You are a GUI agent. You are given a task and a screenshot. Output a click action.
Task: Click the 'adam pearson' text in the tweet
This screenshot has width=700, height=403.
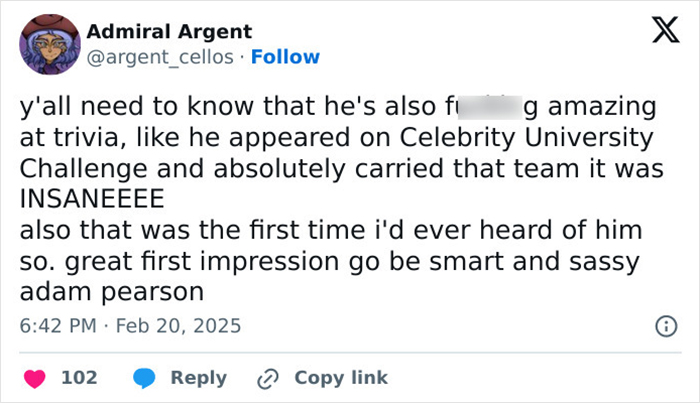click(x=112, y=293)
